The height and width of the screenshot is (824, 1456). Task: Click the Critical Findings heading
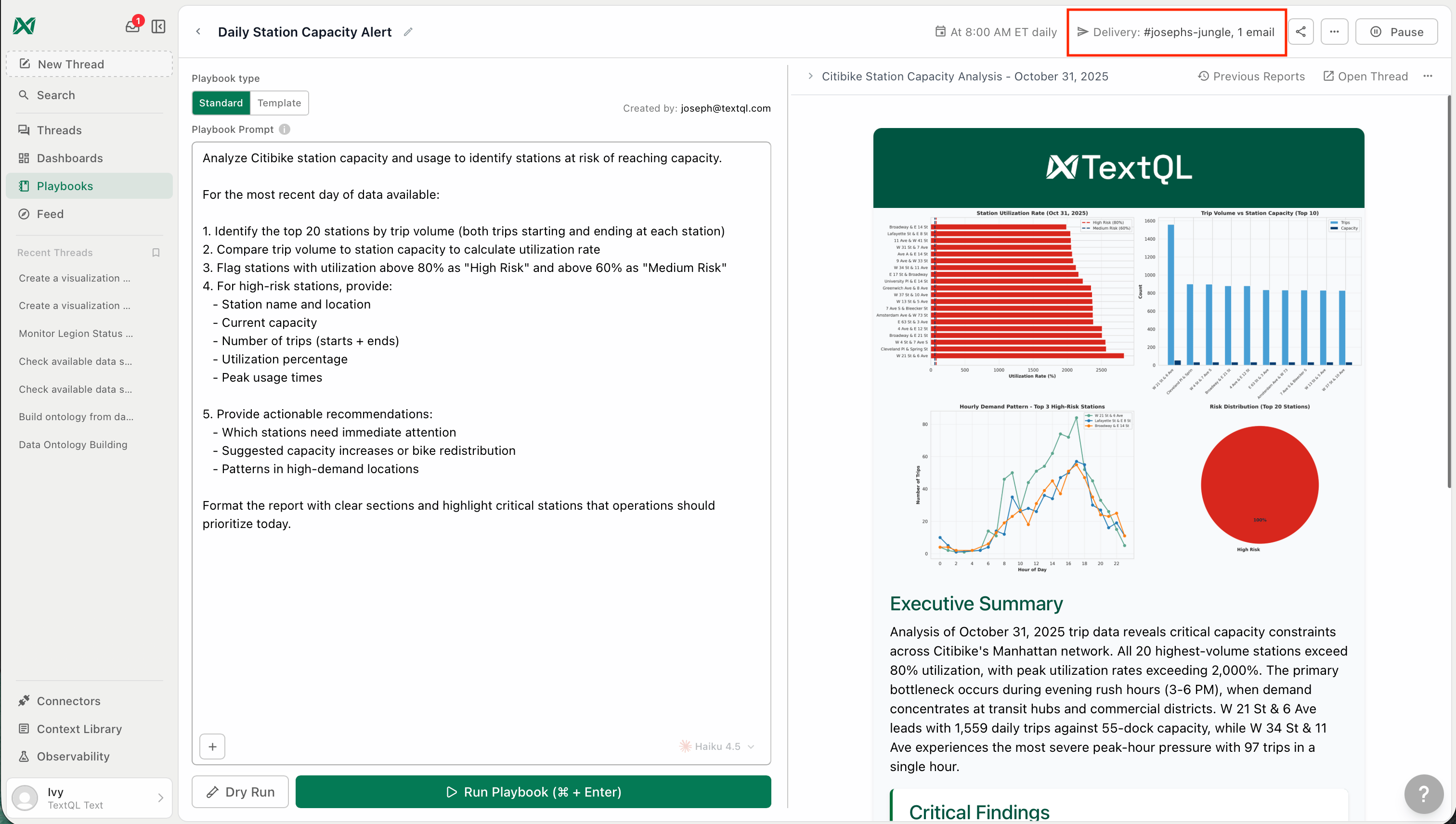(x=979, y=812)
